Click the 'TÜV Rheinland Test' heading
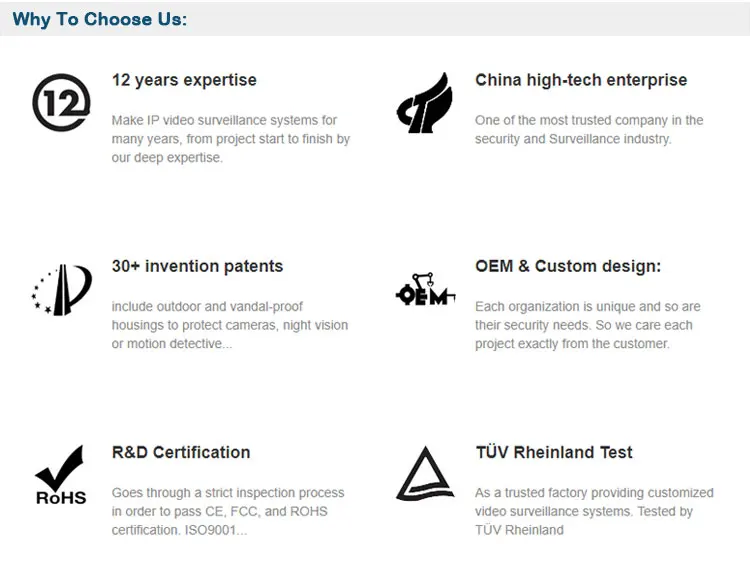 (x=554, y=452)
